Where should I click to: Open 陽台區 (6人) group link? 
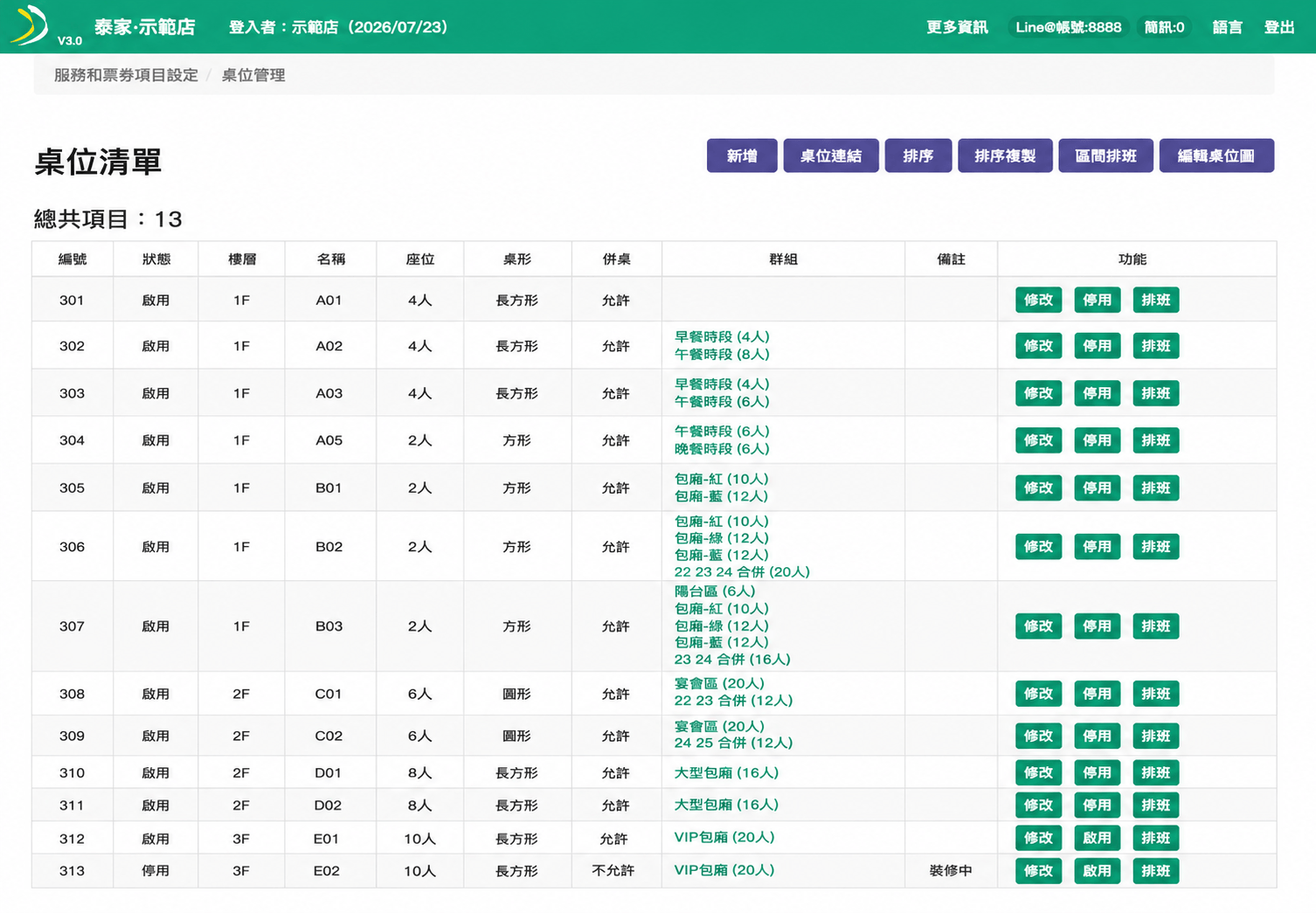(x=715, y=591)
